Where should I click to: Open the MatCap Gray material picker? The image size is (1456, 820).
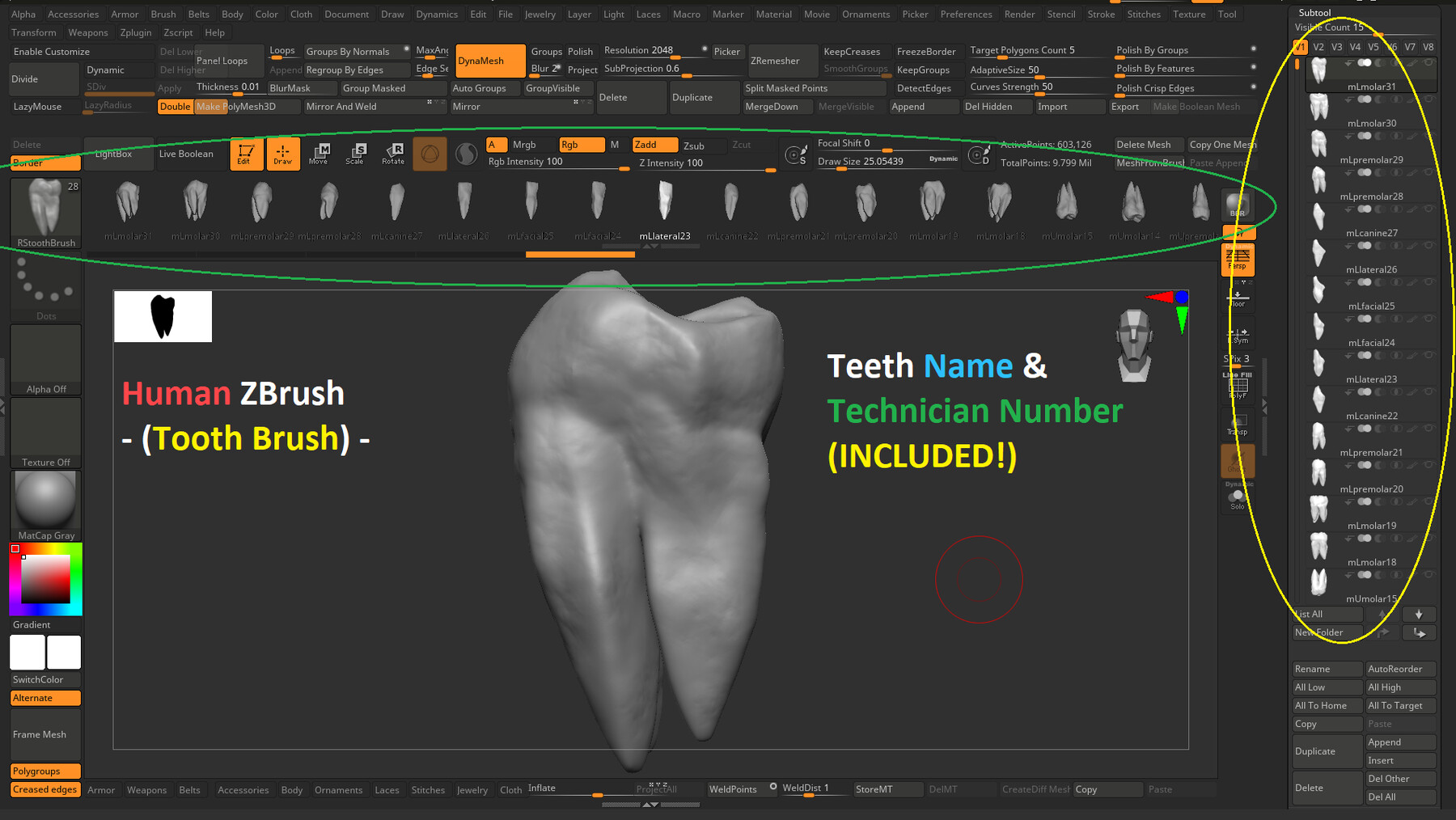point(45,499)
